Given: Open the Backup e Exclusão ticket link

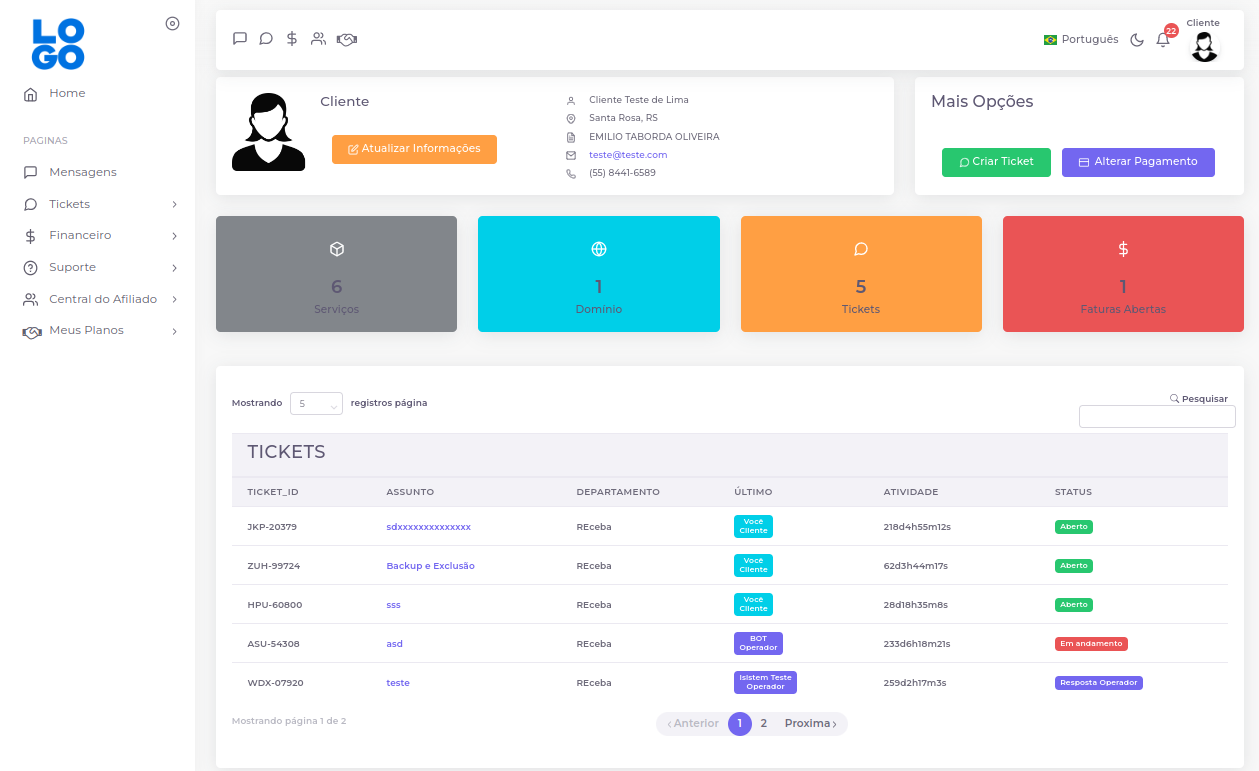Looking at the screenshot, I should [430, 566].
